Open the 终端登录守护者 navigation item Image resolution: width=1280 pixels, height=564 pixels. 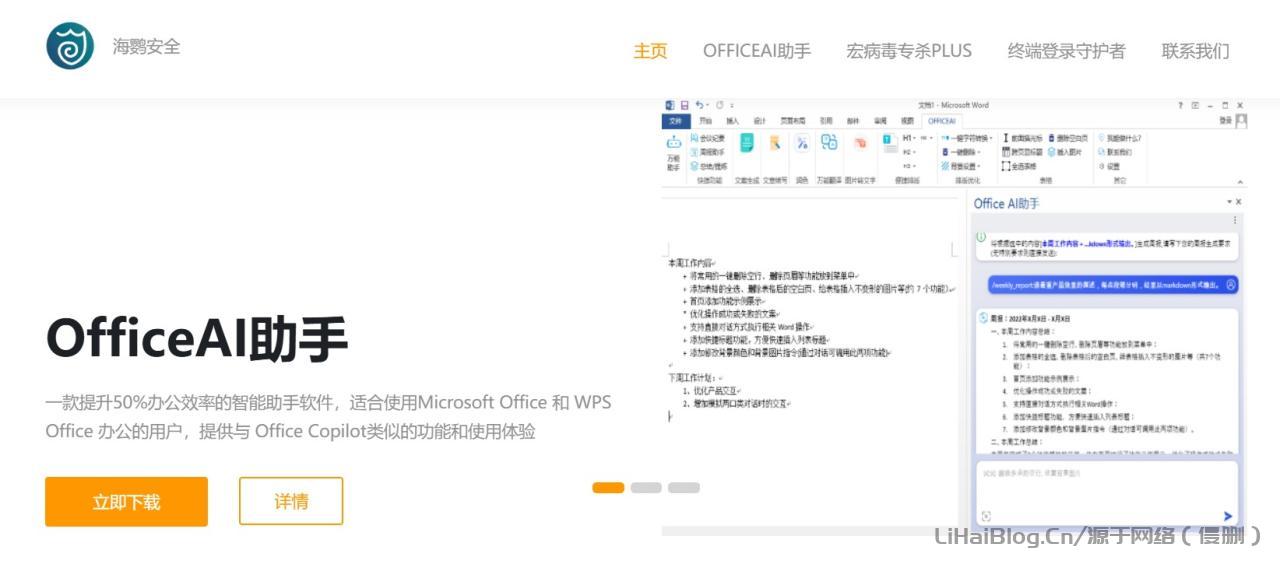tap(1066, 51)
